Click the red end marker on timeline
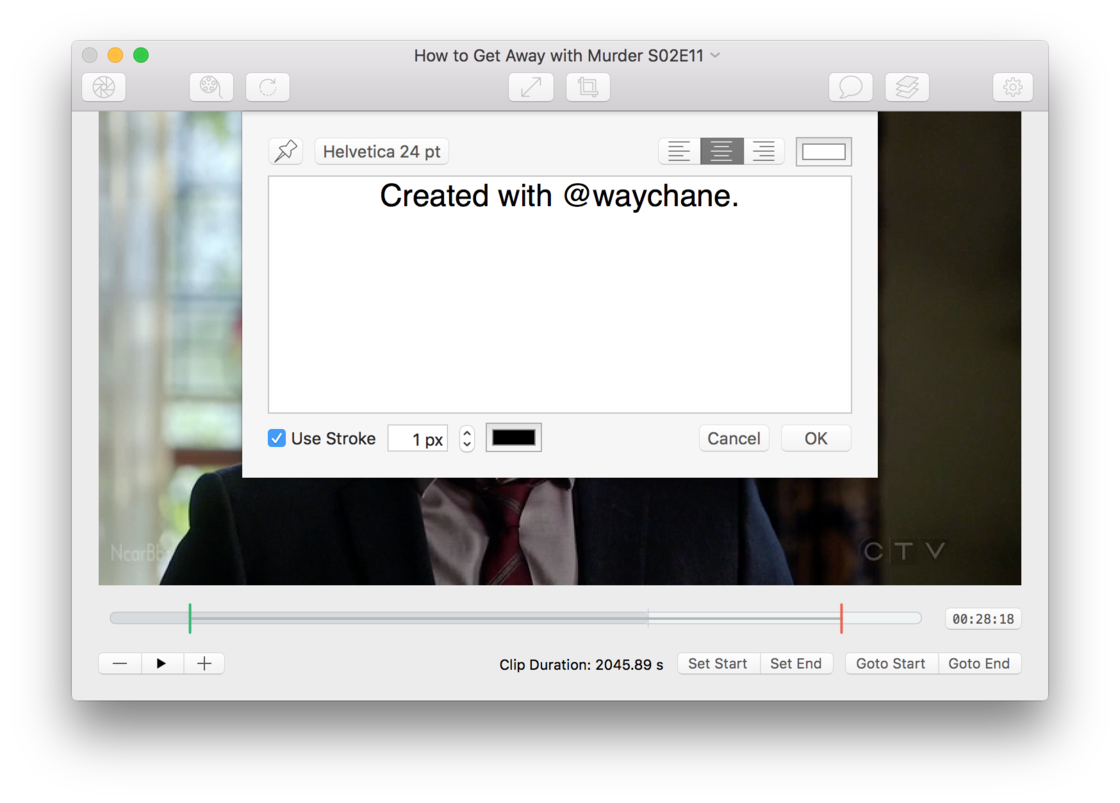Screen dimensions: 1120x803 tap(841, 618)
